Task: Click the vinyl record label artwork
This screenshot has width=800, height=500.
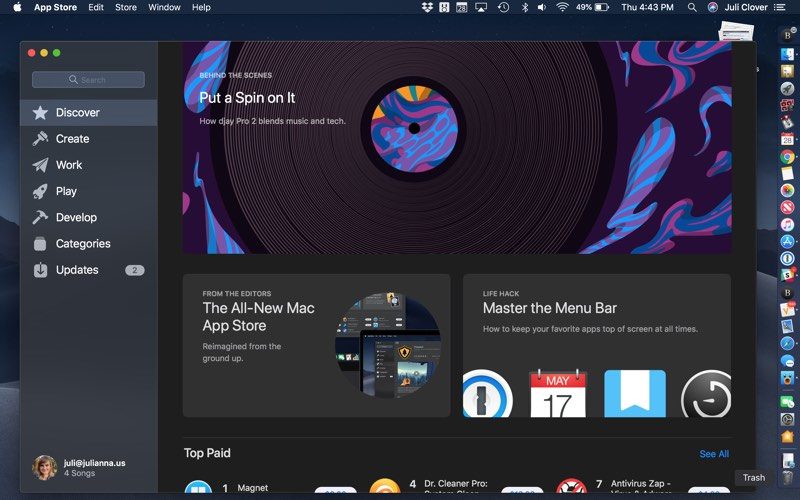Action: [x=414, y=129]
